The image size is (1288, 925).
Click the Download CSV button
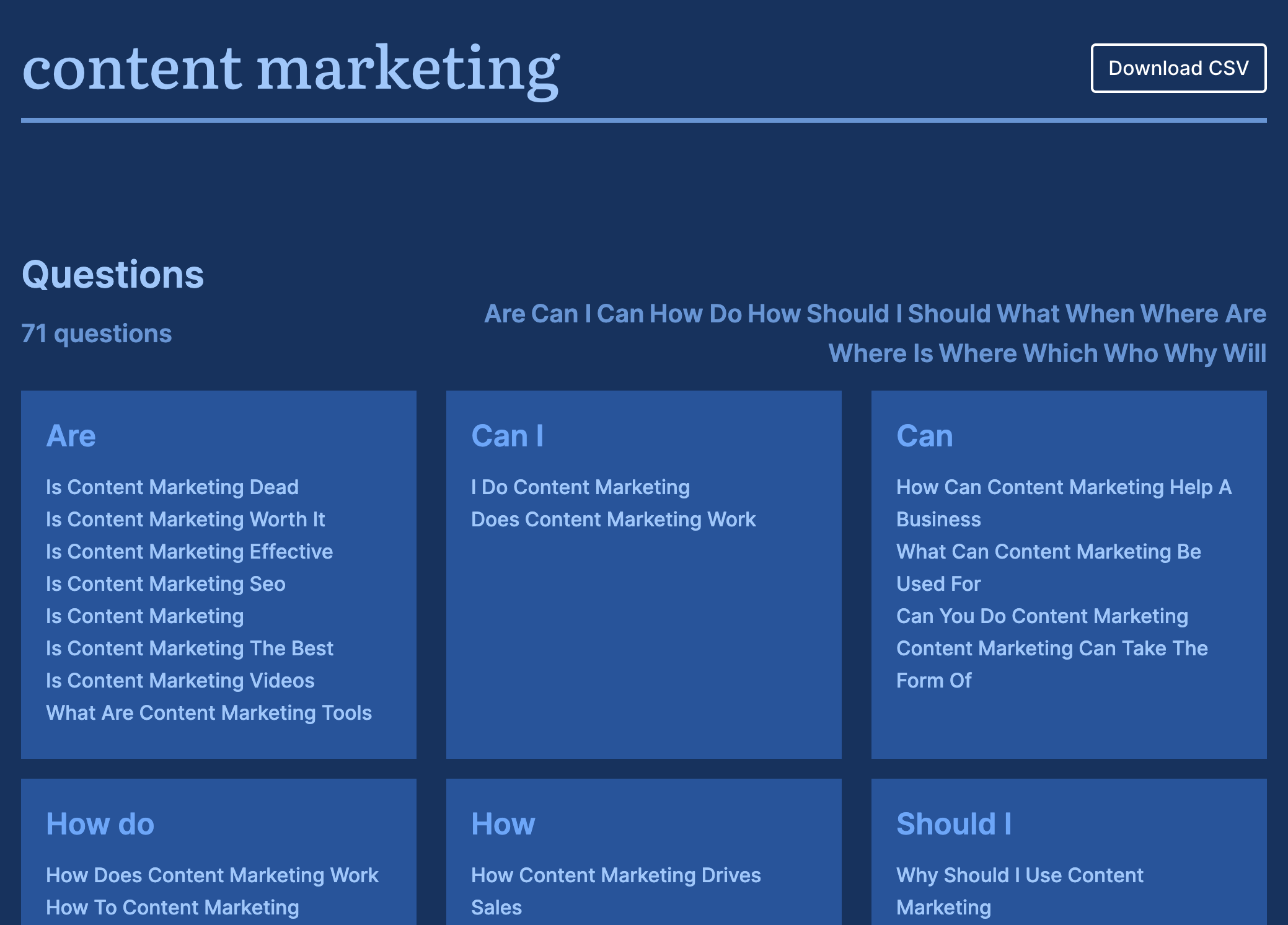pos(1178,68)
